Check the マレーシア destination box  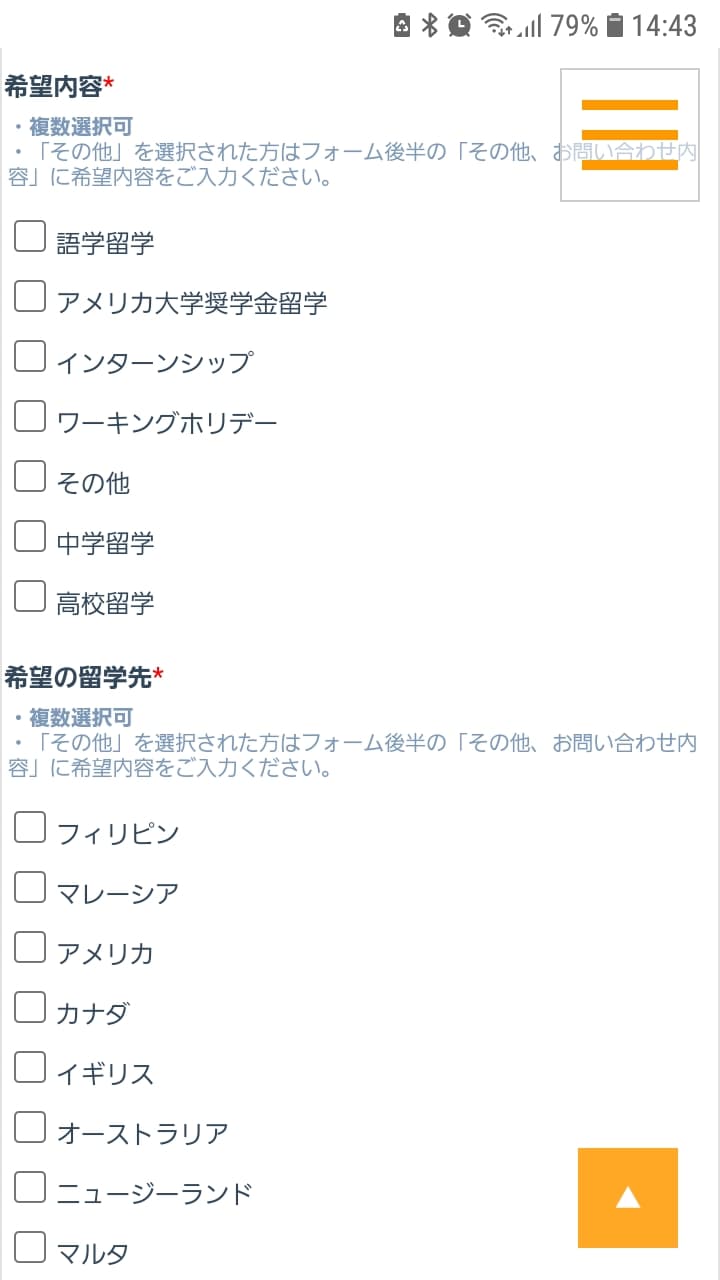(30, 887)
